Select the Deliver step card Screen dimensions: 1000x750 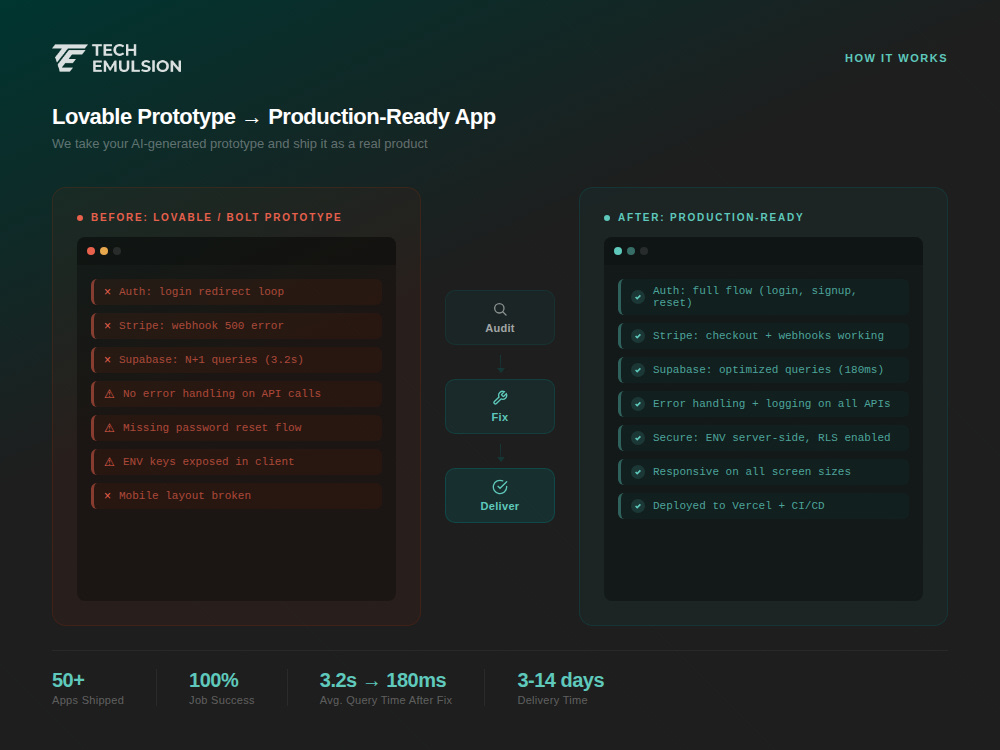(500, 496)
